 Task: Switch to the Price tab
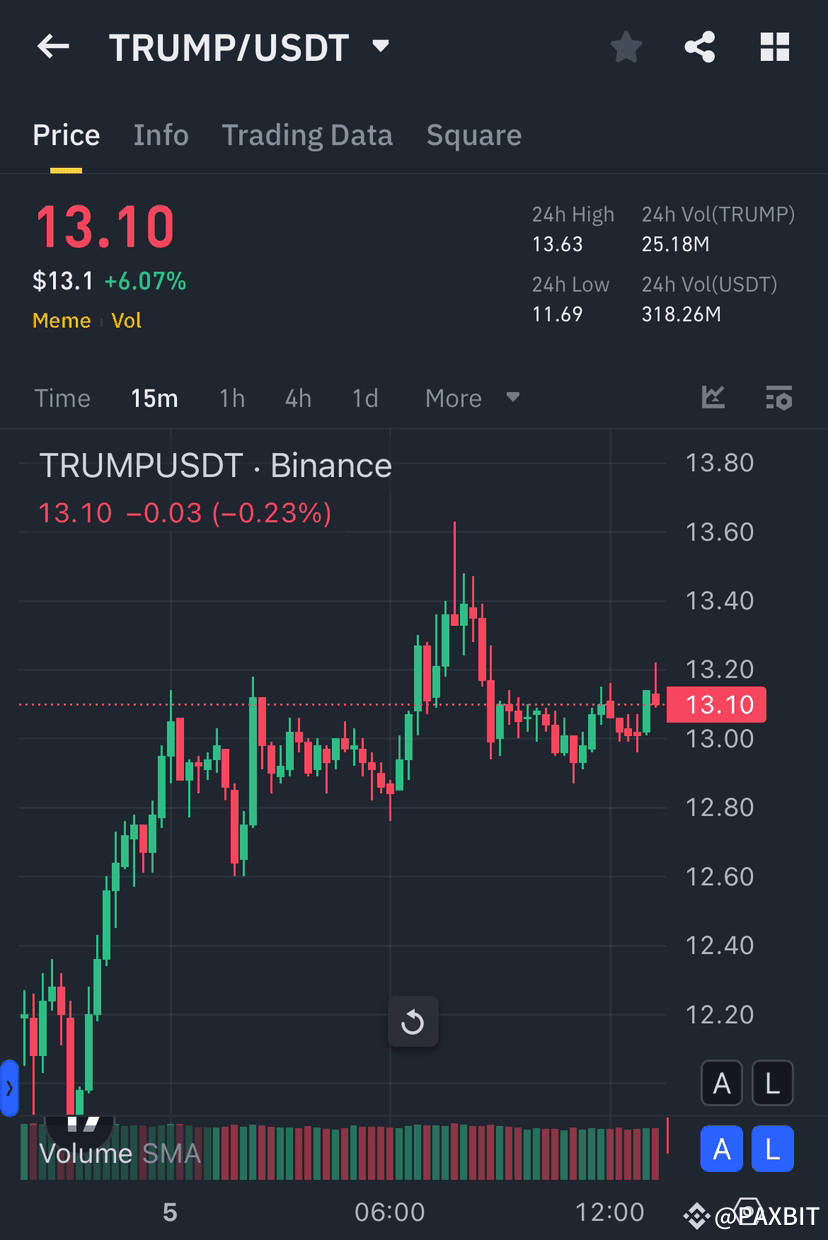coord(66,135)
